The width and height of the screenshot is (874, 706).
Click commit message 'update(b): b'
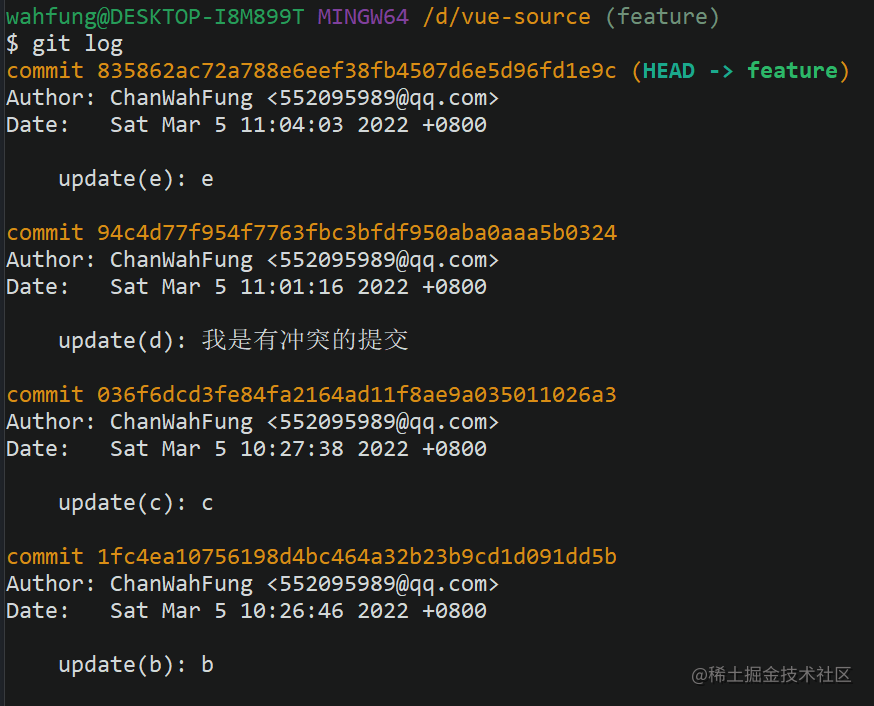coord(136,665)
